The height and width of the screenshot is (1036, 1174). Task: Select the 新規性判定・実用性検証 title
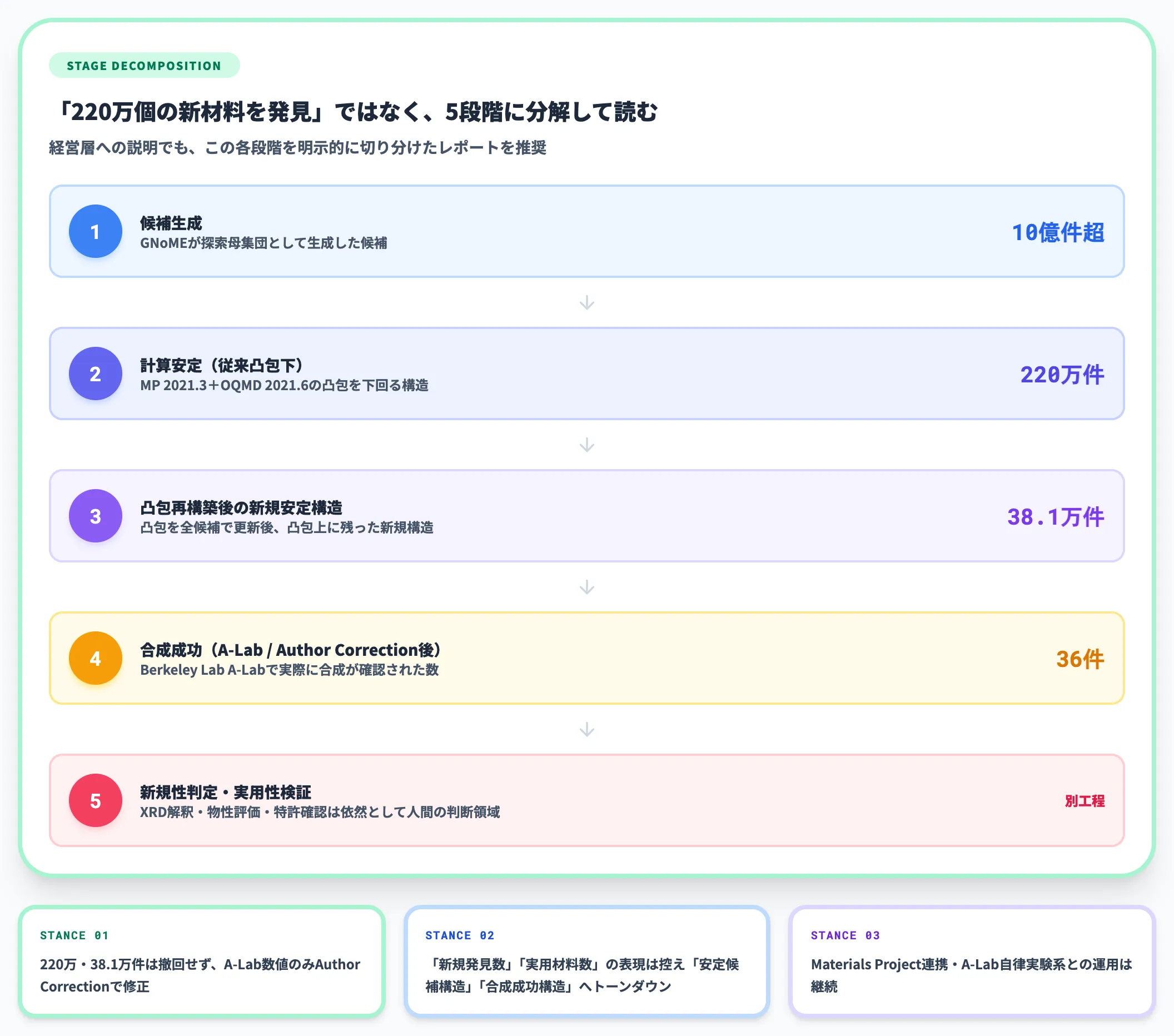pos(226,793)
